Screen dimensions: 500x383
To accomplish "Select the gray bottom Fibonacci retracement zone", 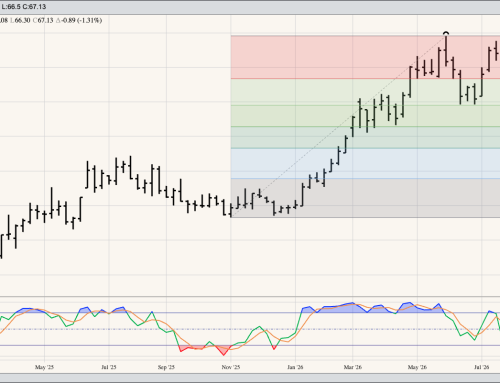I will [365, 198].
